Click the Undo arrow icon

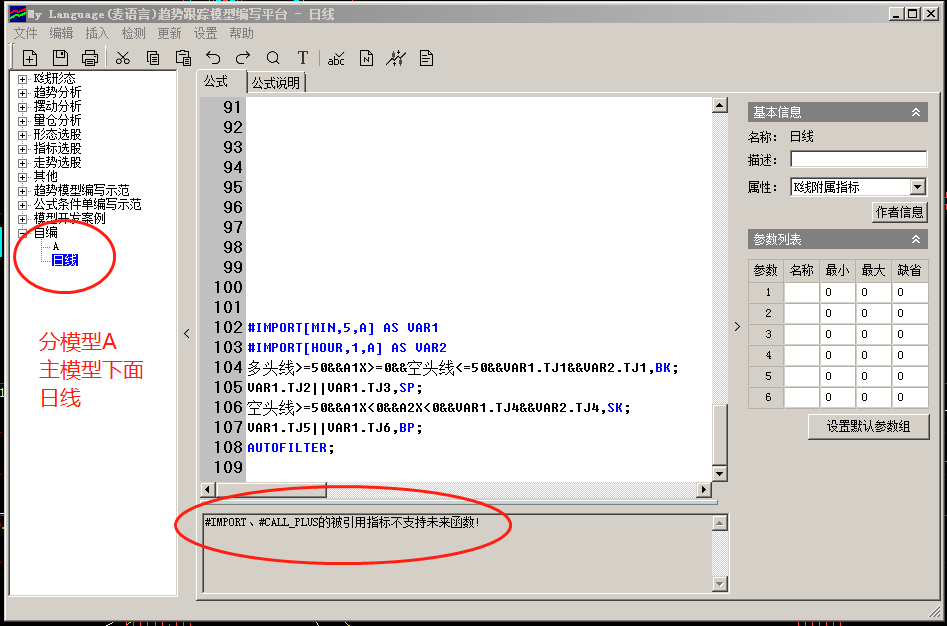pyautogui.click(x=213, y=58)
